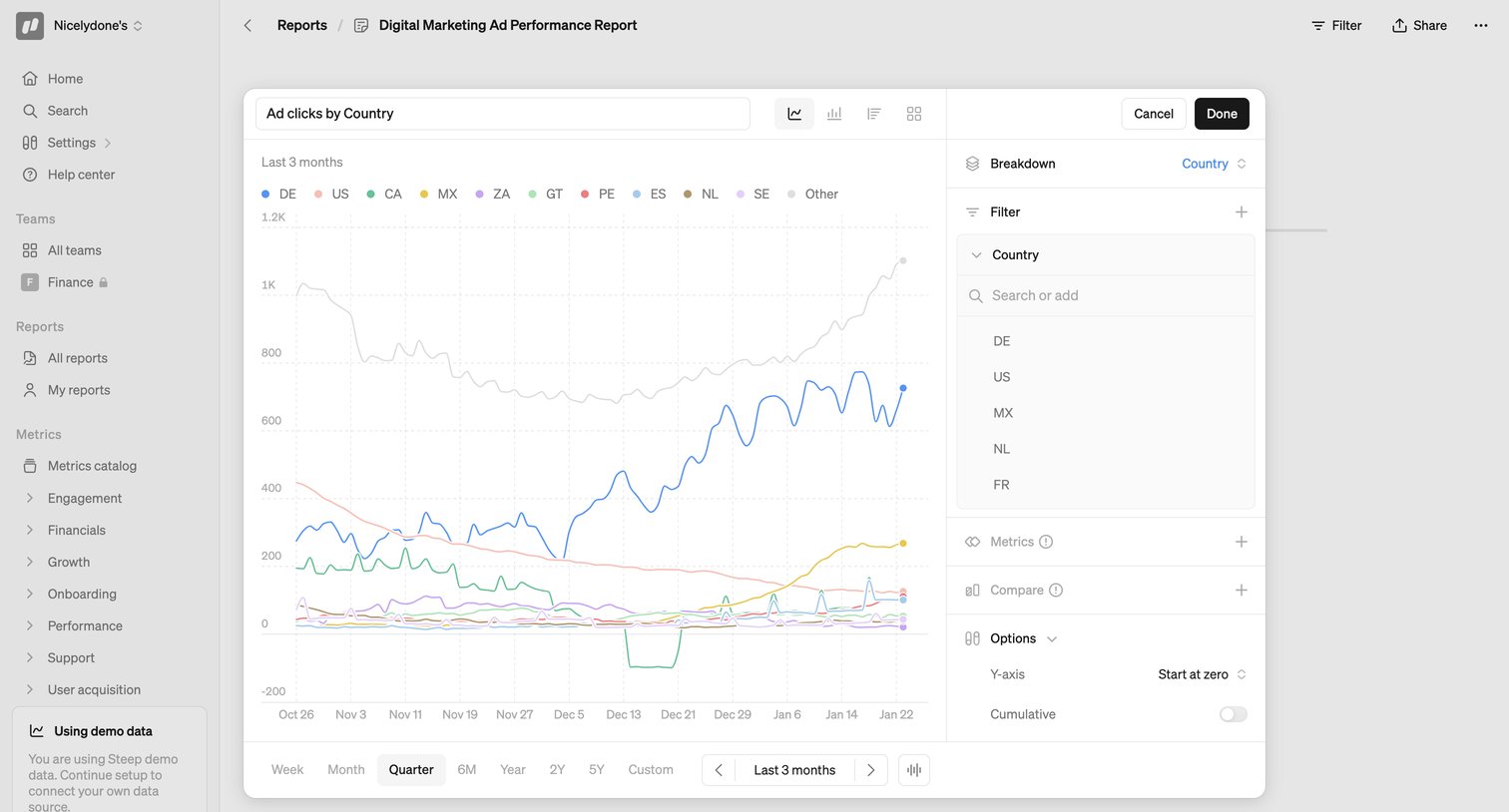
Task: Click the Compare info icon
Action: pyautogui.click(x=1056, y=590)
